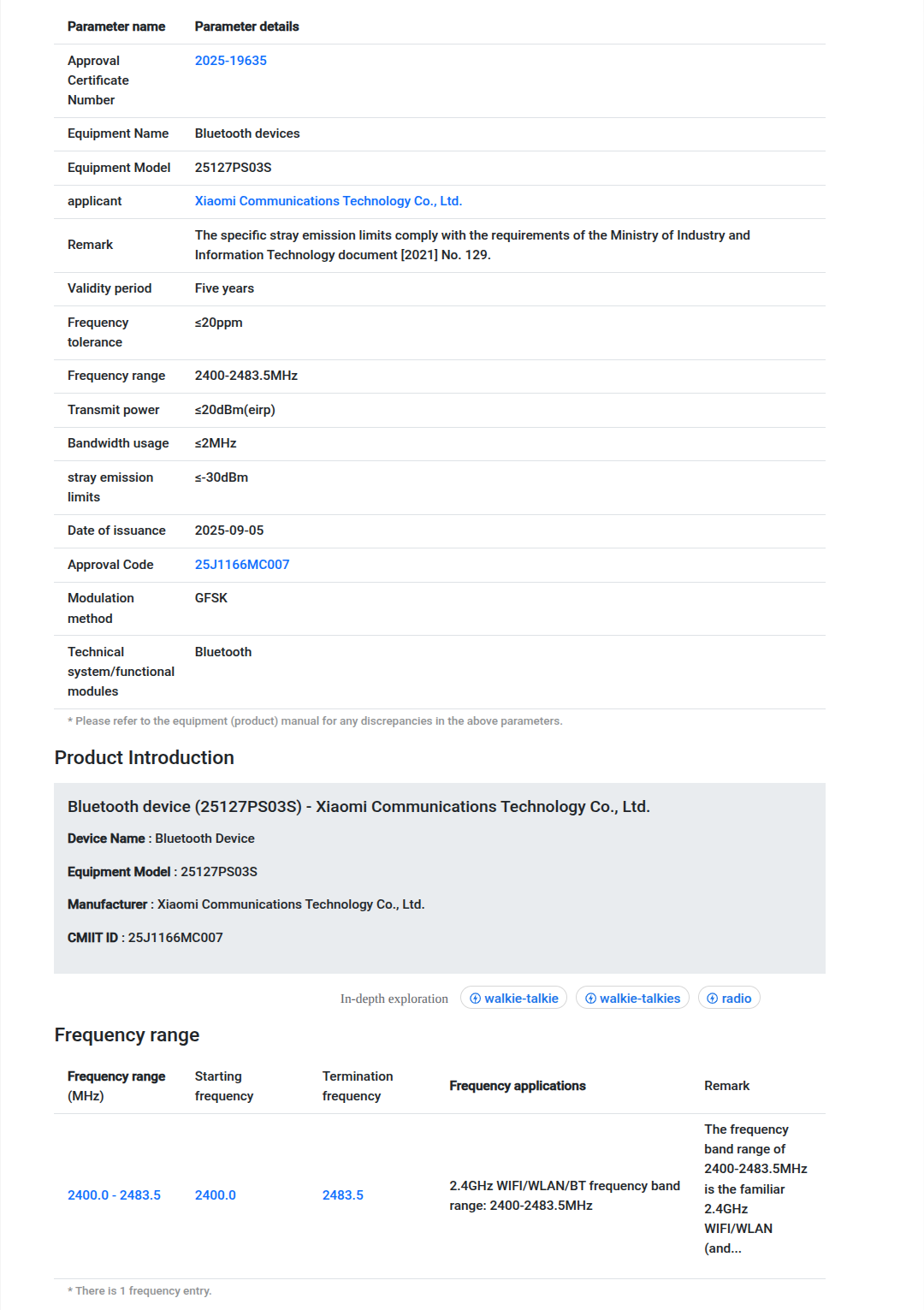Click the termination frequency value 2483.5
The width and height of the screenshot is (924, 1310).
click(342, 1195)
